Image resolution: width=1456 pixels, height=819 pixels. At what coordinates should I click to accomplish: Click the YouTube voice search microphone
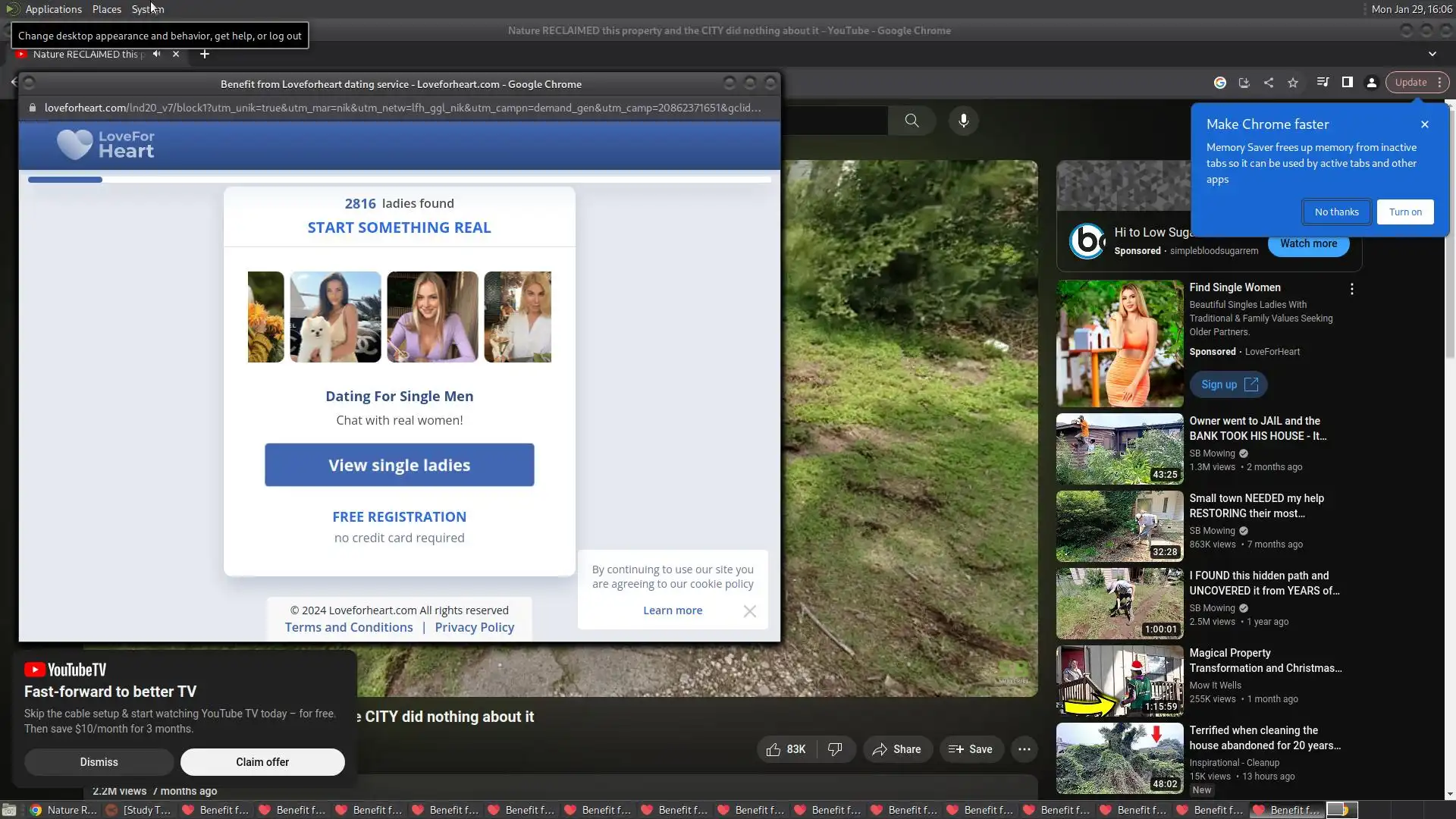pyautogui.click(x=963, y=121)
